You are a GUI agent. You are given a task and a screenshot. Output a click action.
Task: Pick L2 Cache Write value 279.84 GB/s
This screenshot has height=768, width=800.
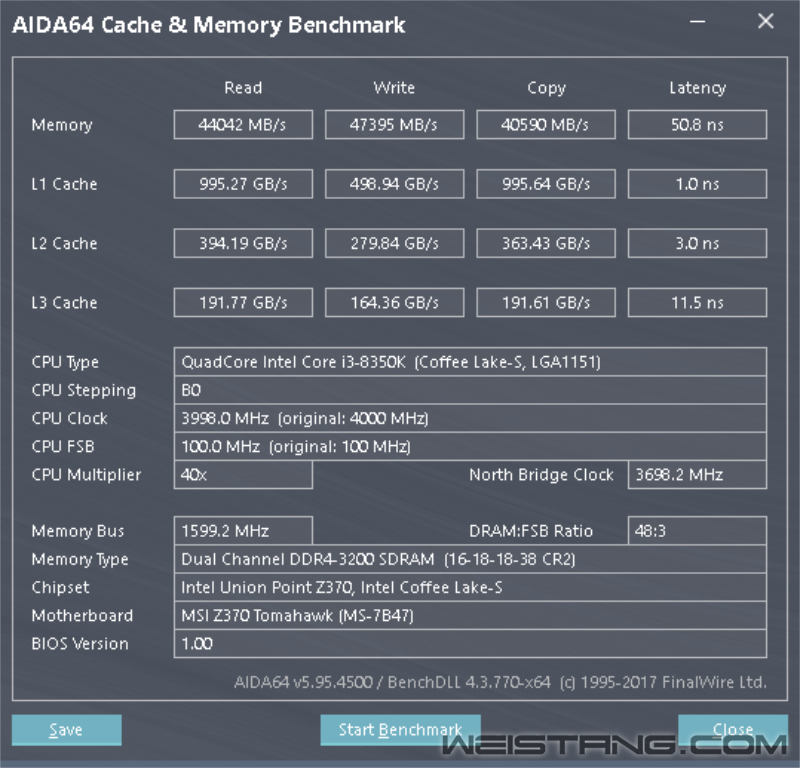pyautogui.click(x=394, y=243)
